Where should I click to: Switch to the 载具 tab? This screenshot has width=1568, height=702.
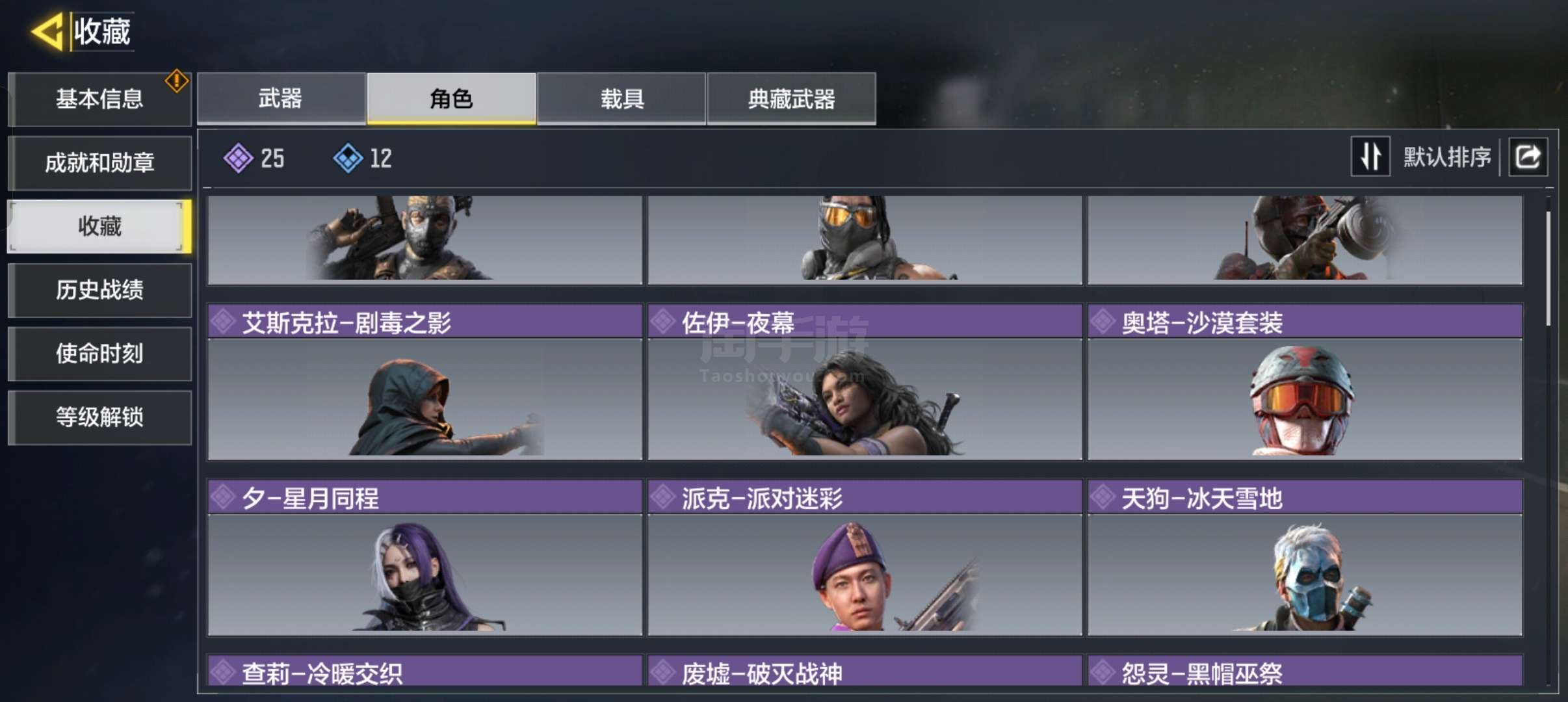click(621, 98)
